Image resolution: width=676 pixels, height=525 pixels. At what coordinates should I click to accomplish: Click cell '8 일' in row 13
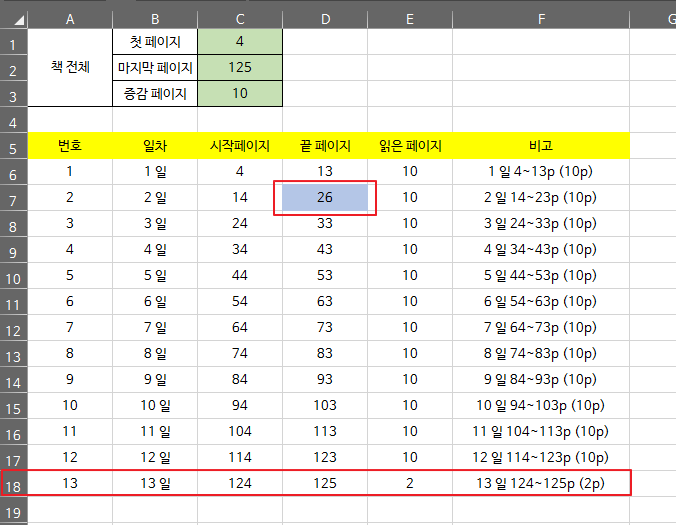155,353
